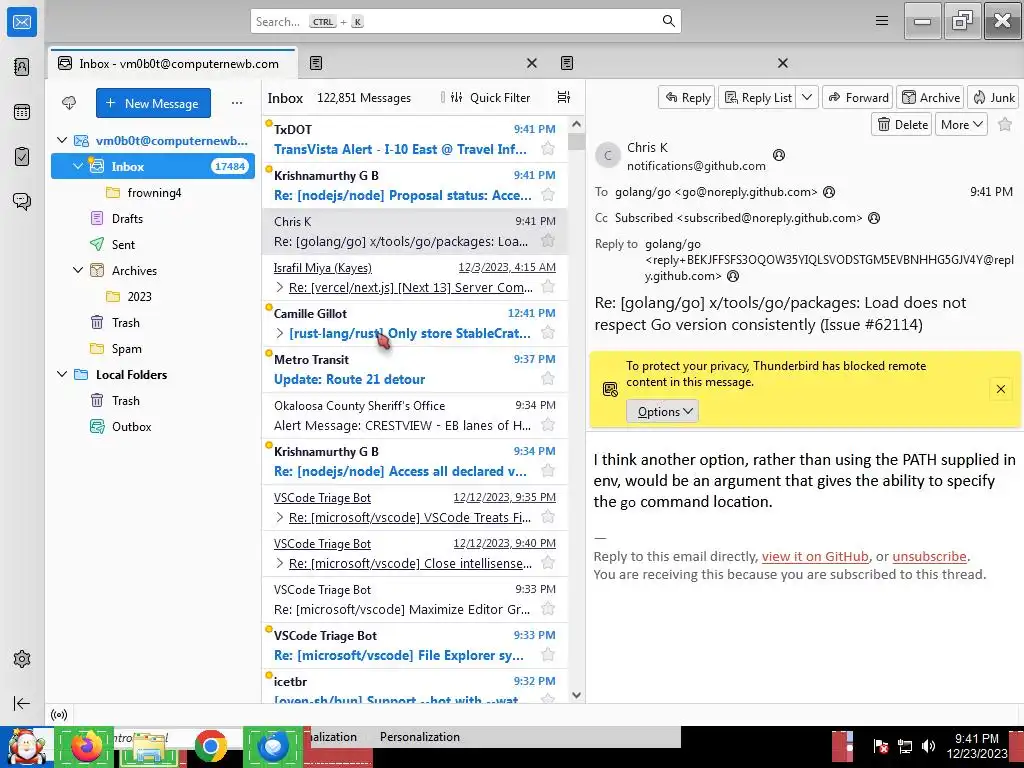Open the Mail space icon
The width and height of the screenshot is (1024, 768).
point(22,22)
